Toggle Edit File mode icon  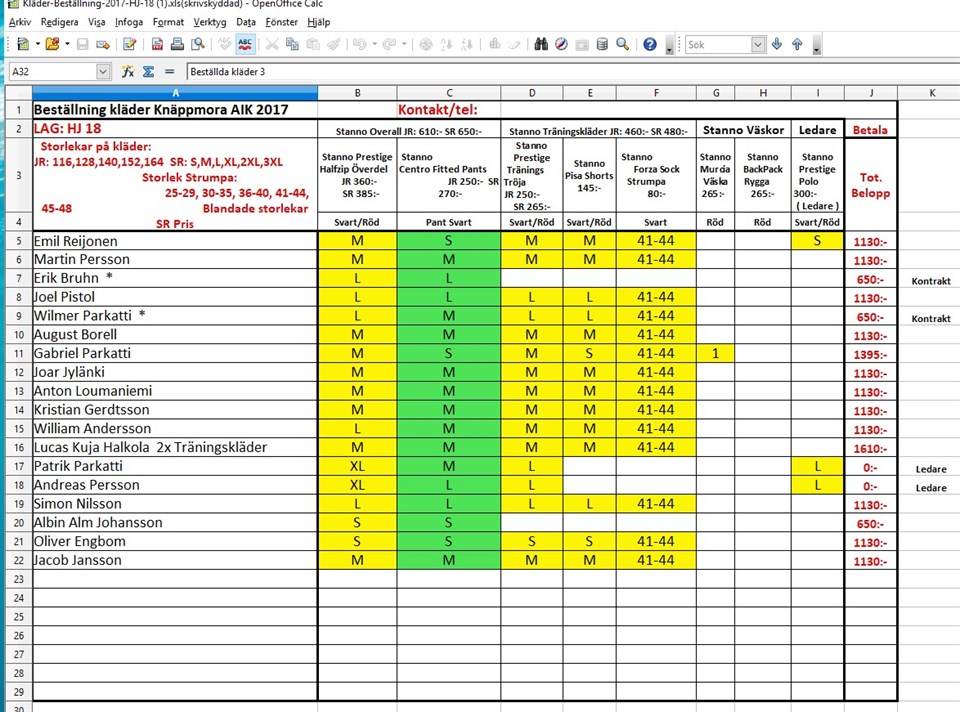[x=129, y=44]
